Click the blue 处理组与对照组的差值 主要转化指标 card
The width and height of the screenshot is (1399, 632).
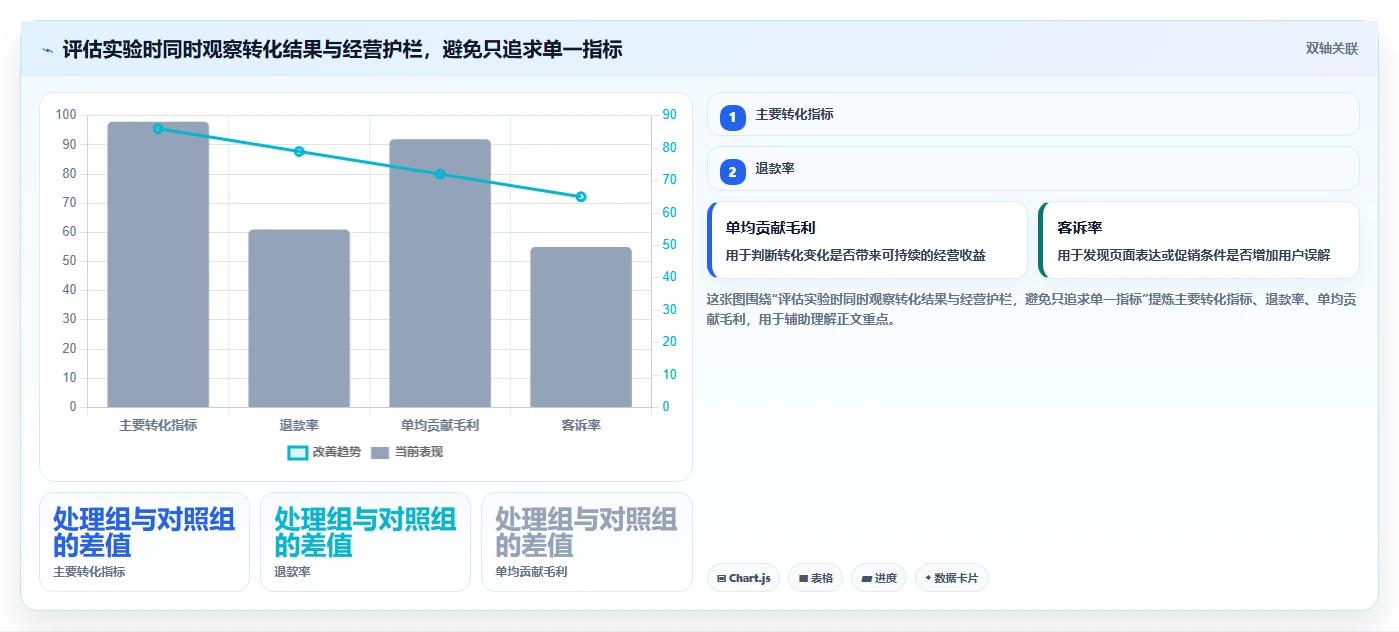144,542
